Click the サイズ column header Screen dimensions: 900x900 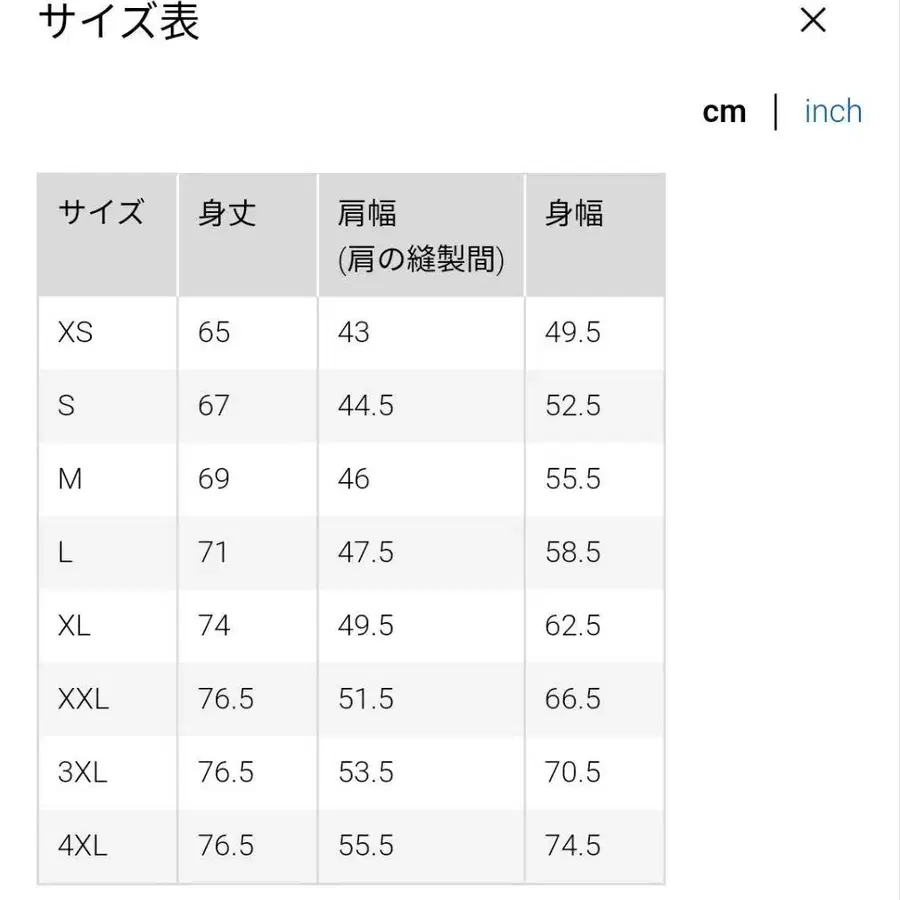point(101,213)
